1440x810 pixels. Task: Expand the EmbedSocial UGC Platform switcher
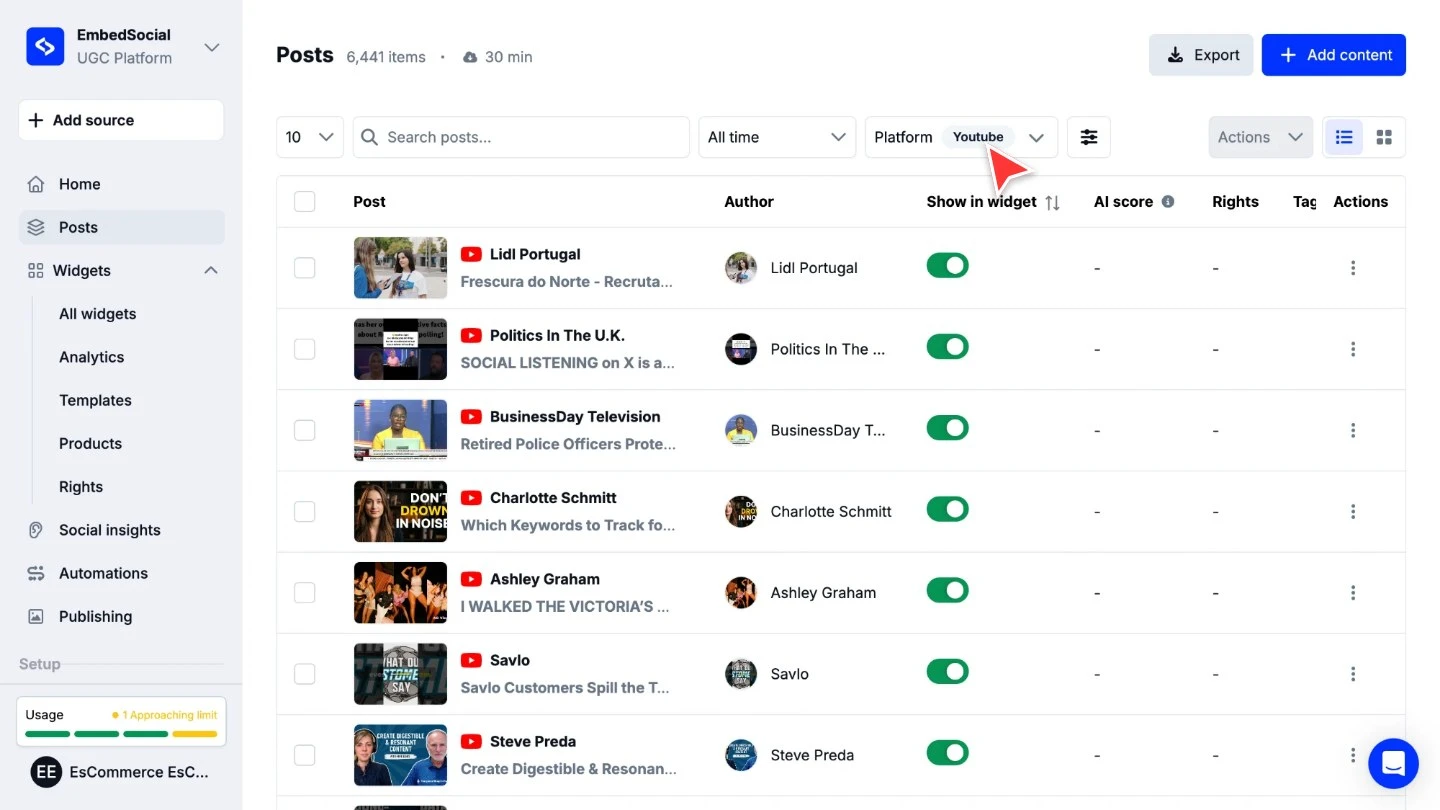coord(212,47)
